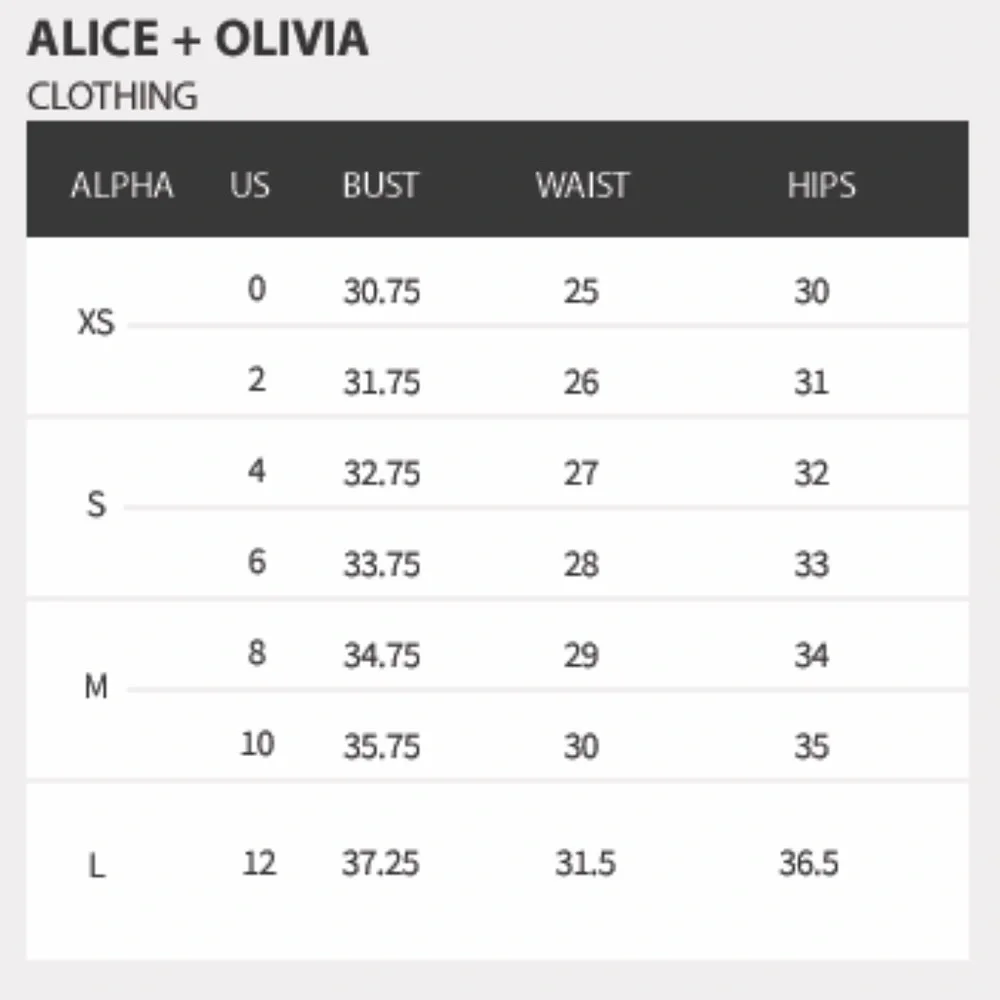Click the CLOTHING subtitle text
Image resolution: width=1000 pixels, height=1000 pixels.
click(x=112, y=97)
